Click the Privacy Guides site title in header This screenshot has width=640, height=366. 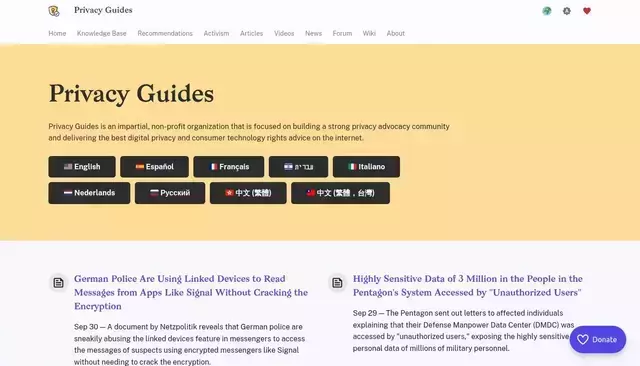point(103,10)
